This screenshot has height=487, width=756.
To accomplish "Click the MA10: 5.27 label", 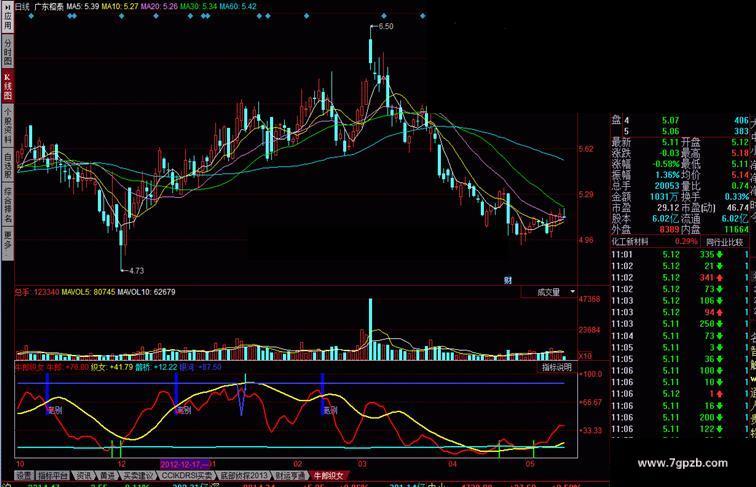I will pyautogui.click(x=119, y=7).
